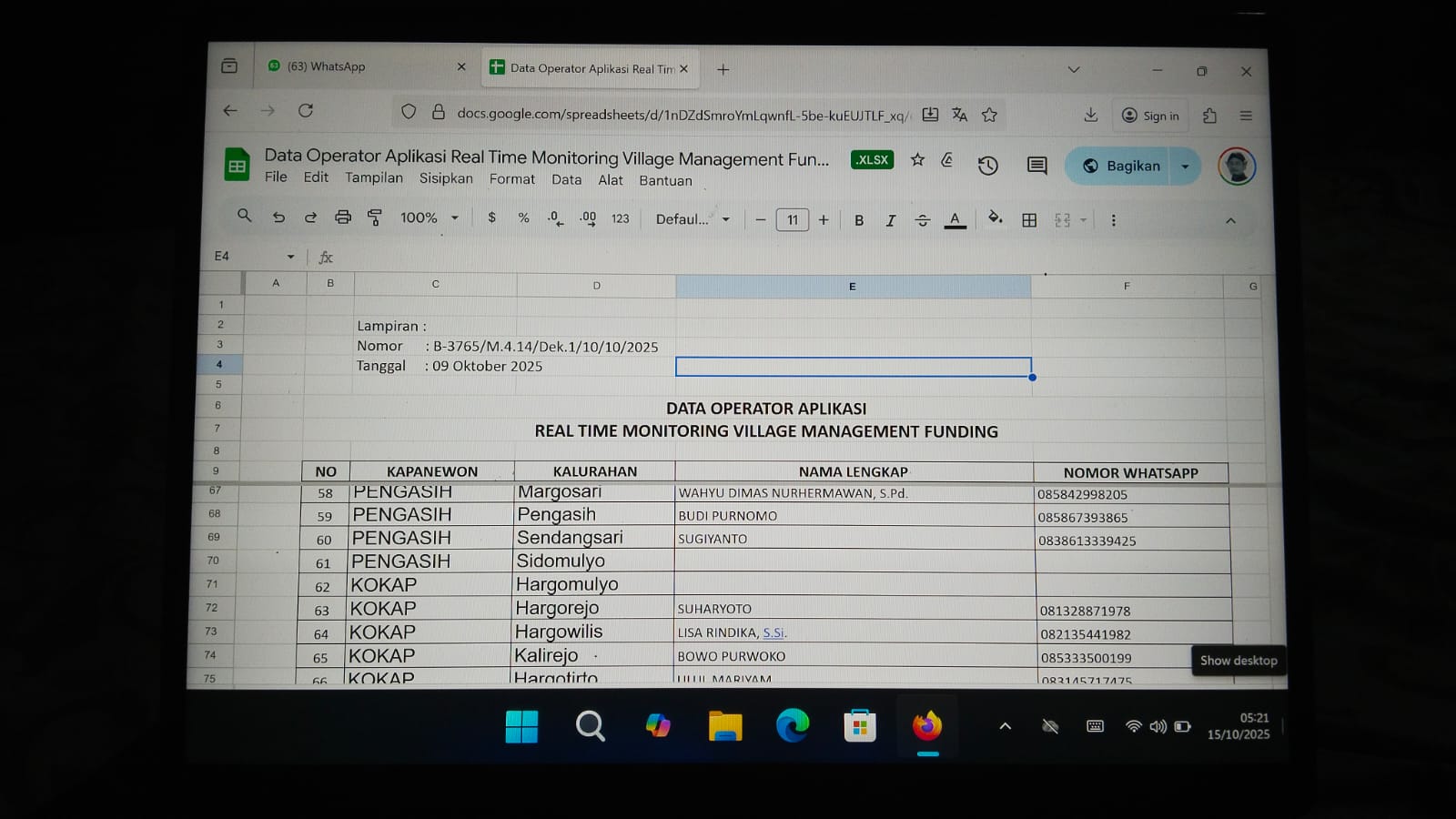This screenshot has height=819, width=1456.
Task: Toggle bold formatting
Action: point(858,220)
